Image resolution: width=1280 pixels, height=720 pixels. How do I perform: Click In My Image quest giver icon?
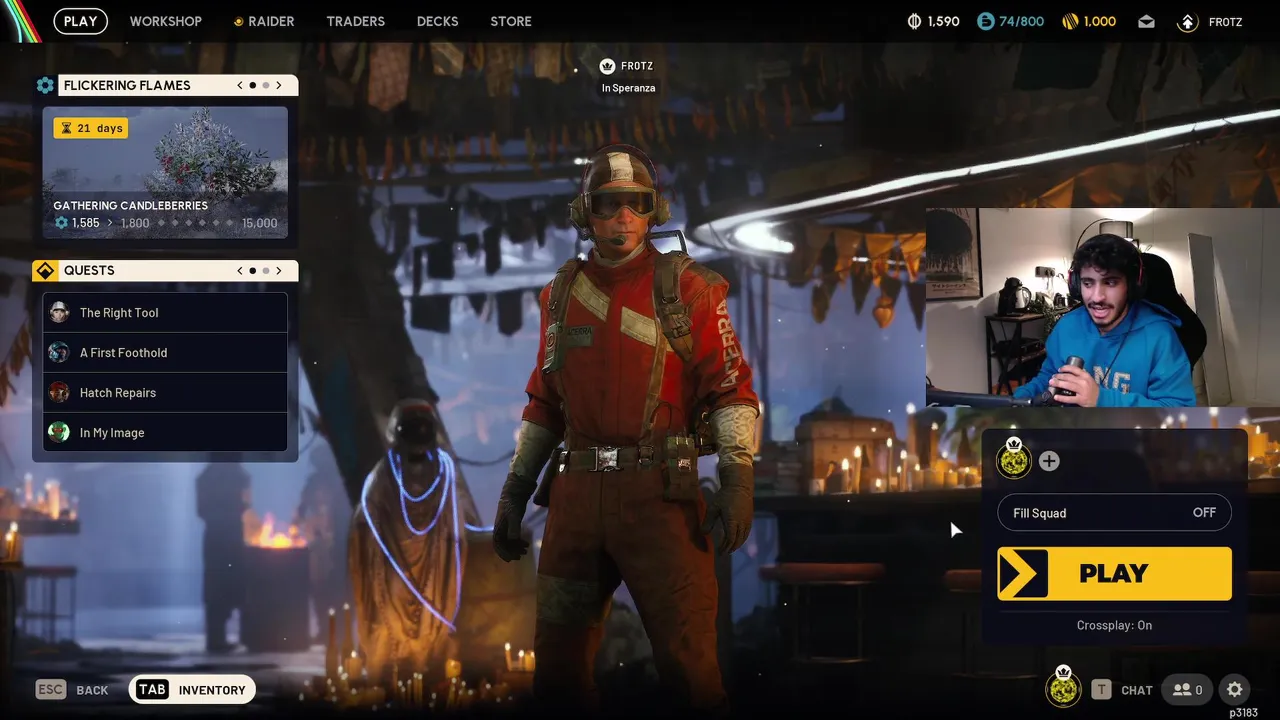click(x=59, y=432)
